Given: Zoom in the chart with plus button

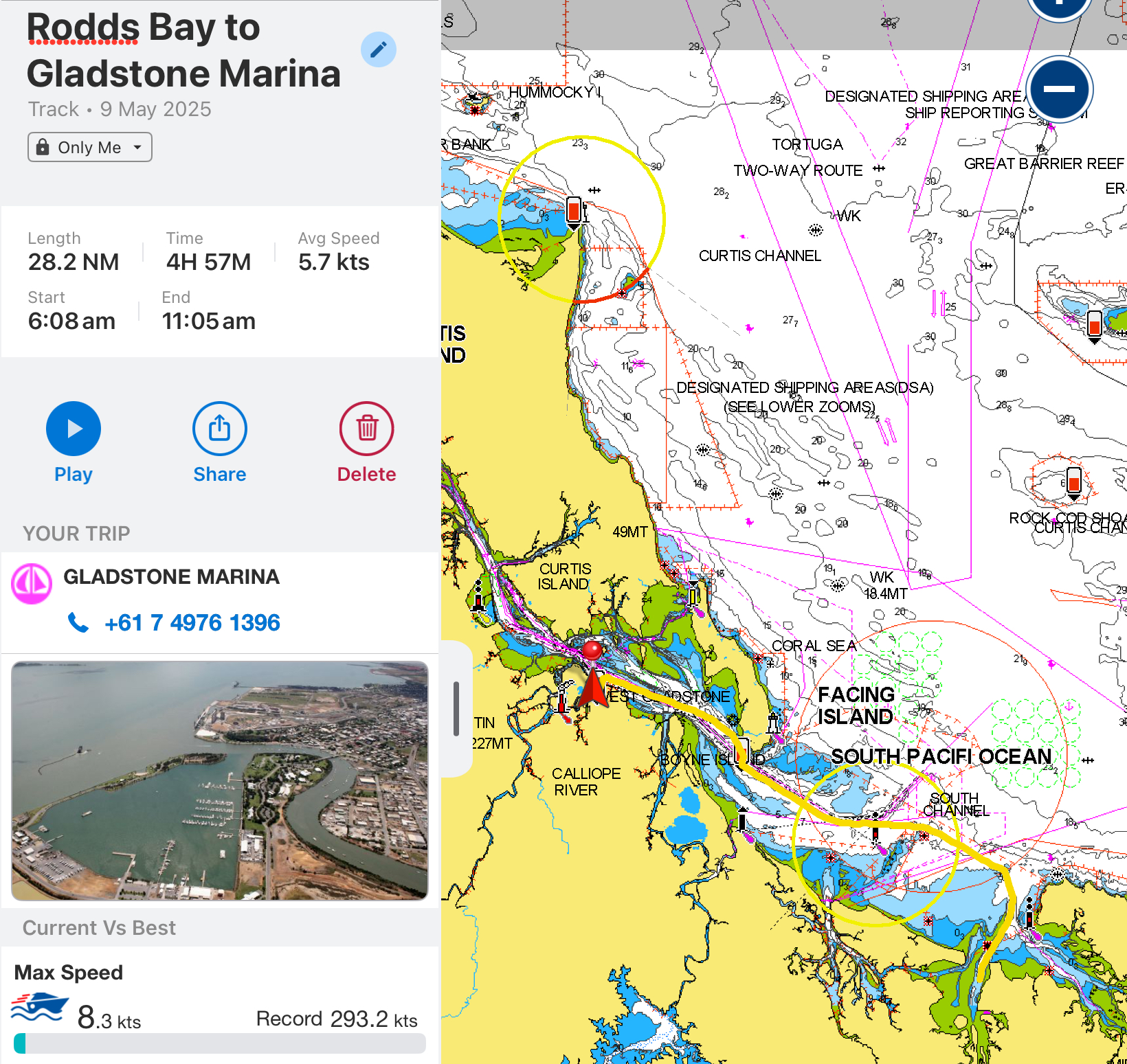Looking at the screenshot, I should pyautogui.click(x=1059, y=5).
